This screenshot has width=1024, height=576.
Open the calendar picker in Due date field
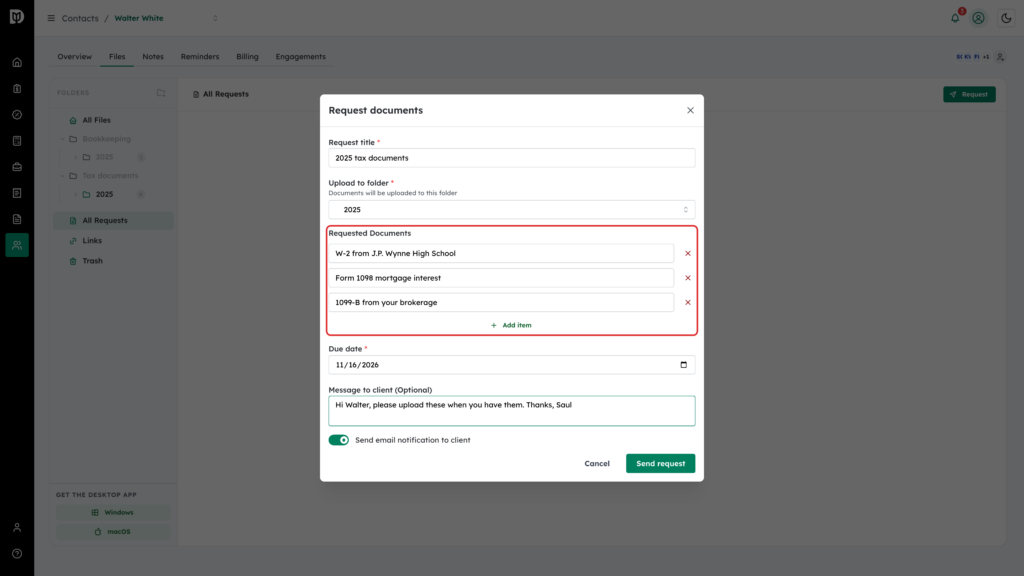684,365
